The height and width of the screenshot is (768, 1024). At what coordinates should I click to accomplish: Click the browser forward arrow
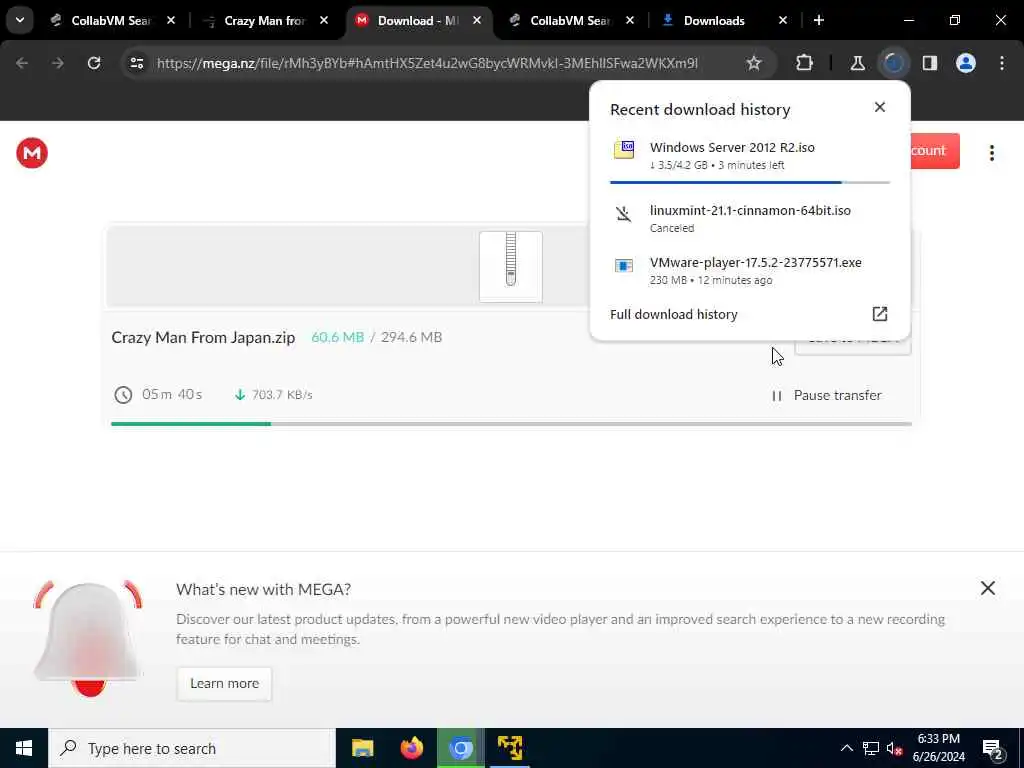click(57, 63)
